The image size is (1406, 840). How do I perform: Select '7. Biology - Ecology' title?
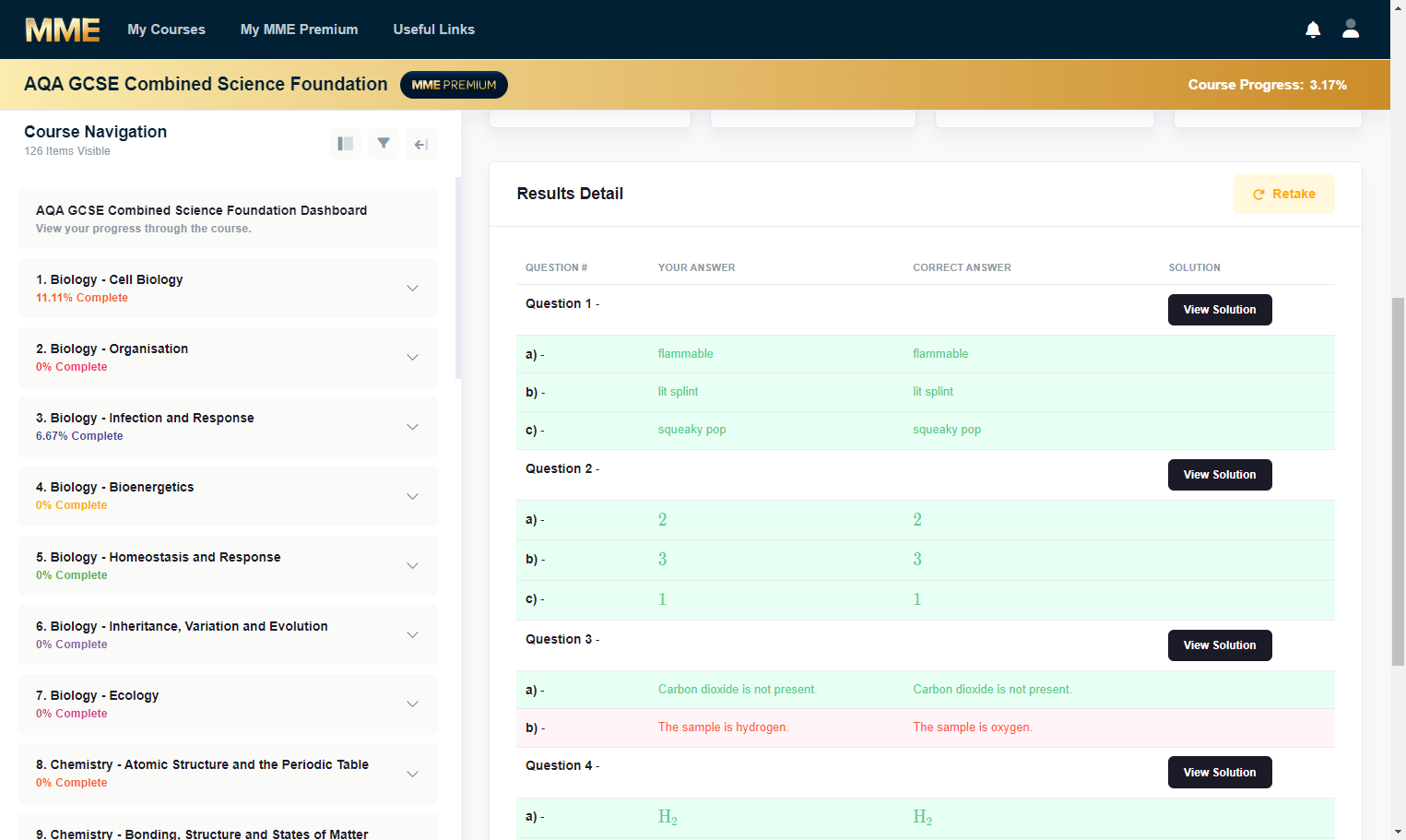pos(97,695)
